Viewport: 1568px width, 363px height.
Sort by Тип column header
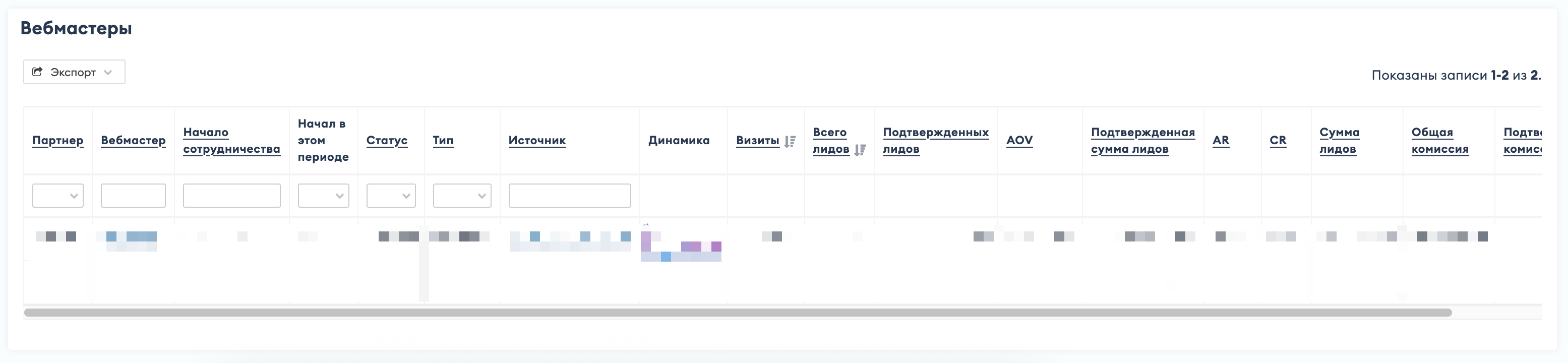(443, 140)
